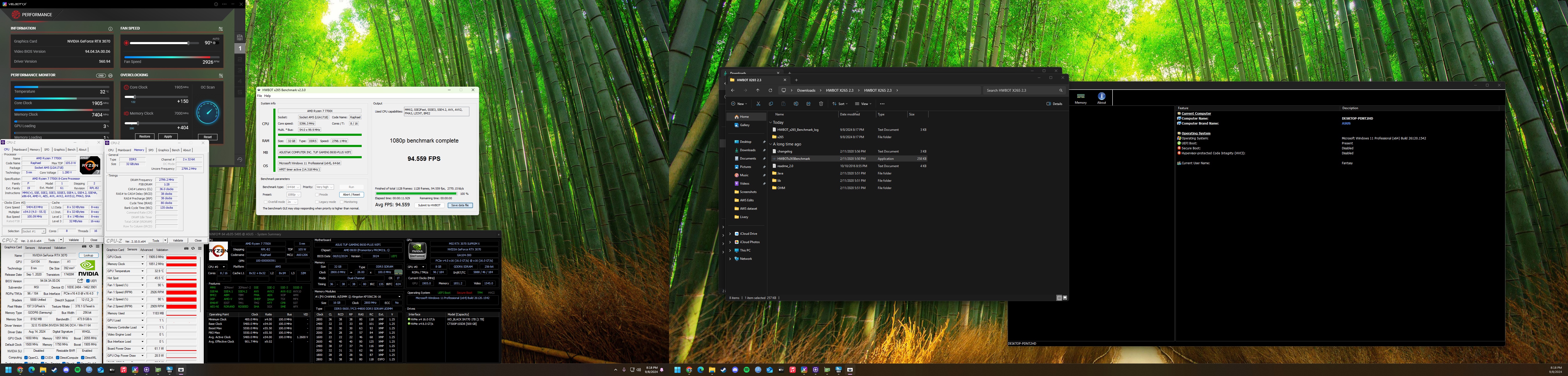
Task: Switch to SPD tab in Memory CPU-Z window
Action: click(x=151, y=150)
